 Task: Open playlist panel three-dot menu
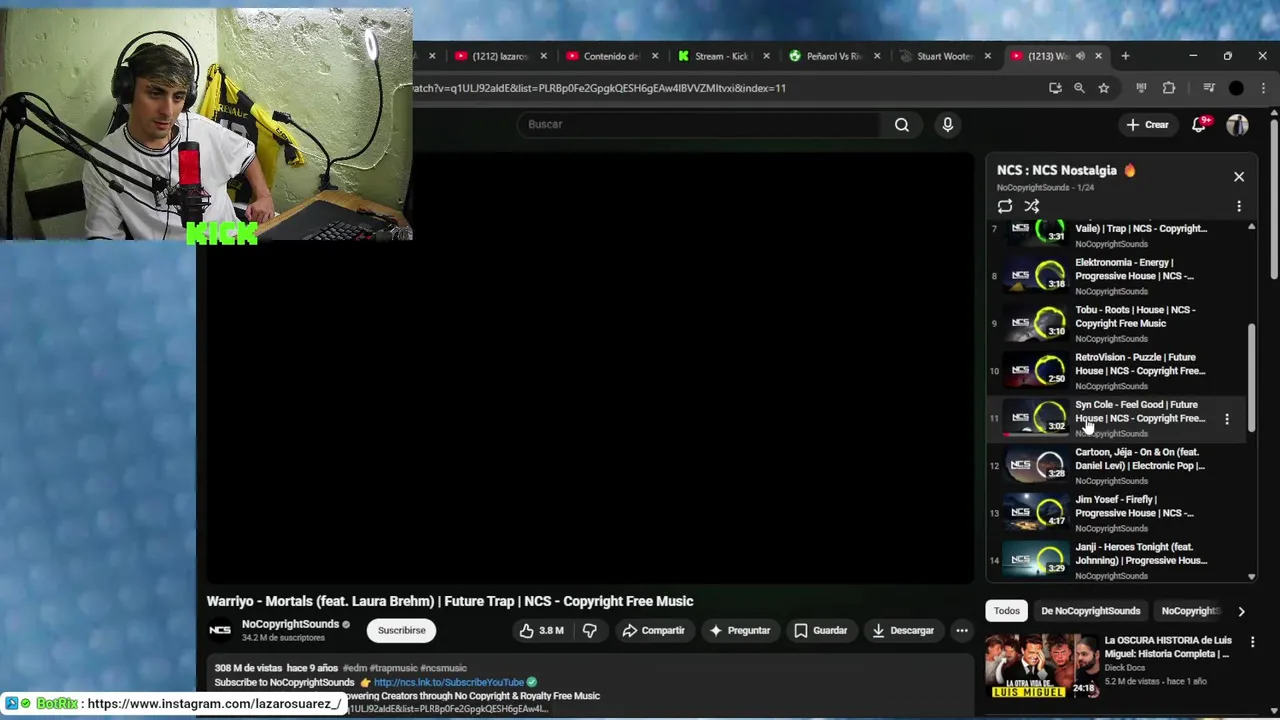pyautogui.click(x=1238, y=207)
